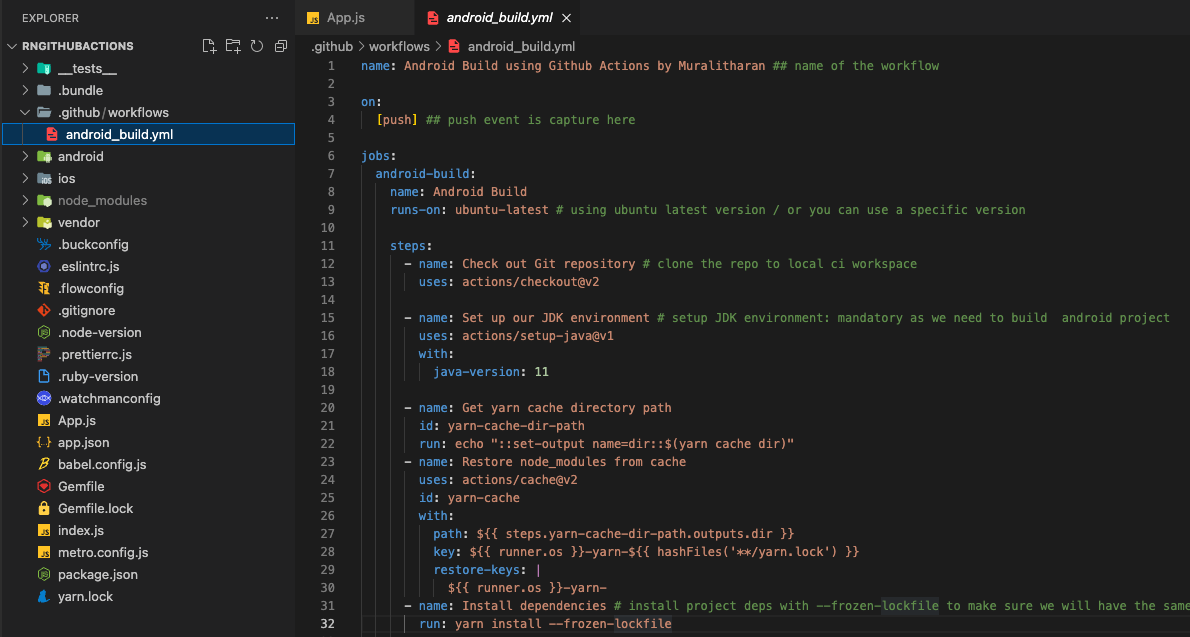
Task: Expand the node_modules folder
Action: click(25, 200)
